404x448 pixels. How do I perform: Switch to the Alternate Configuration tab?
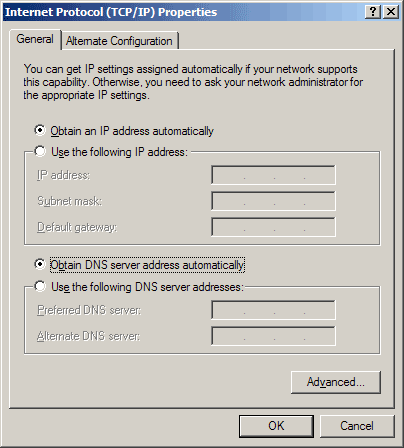119,41
